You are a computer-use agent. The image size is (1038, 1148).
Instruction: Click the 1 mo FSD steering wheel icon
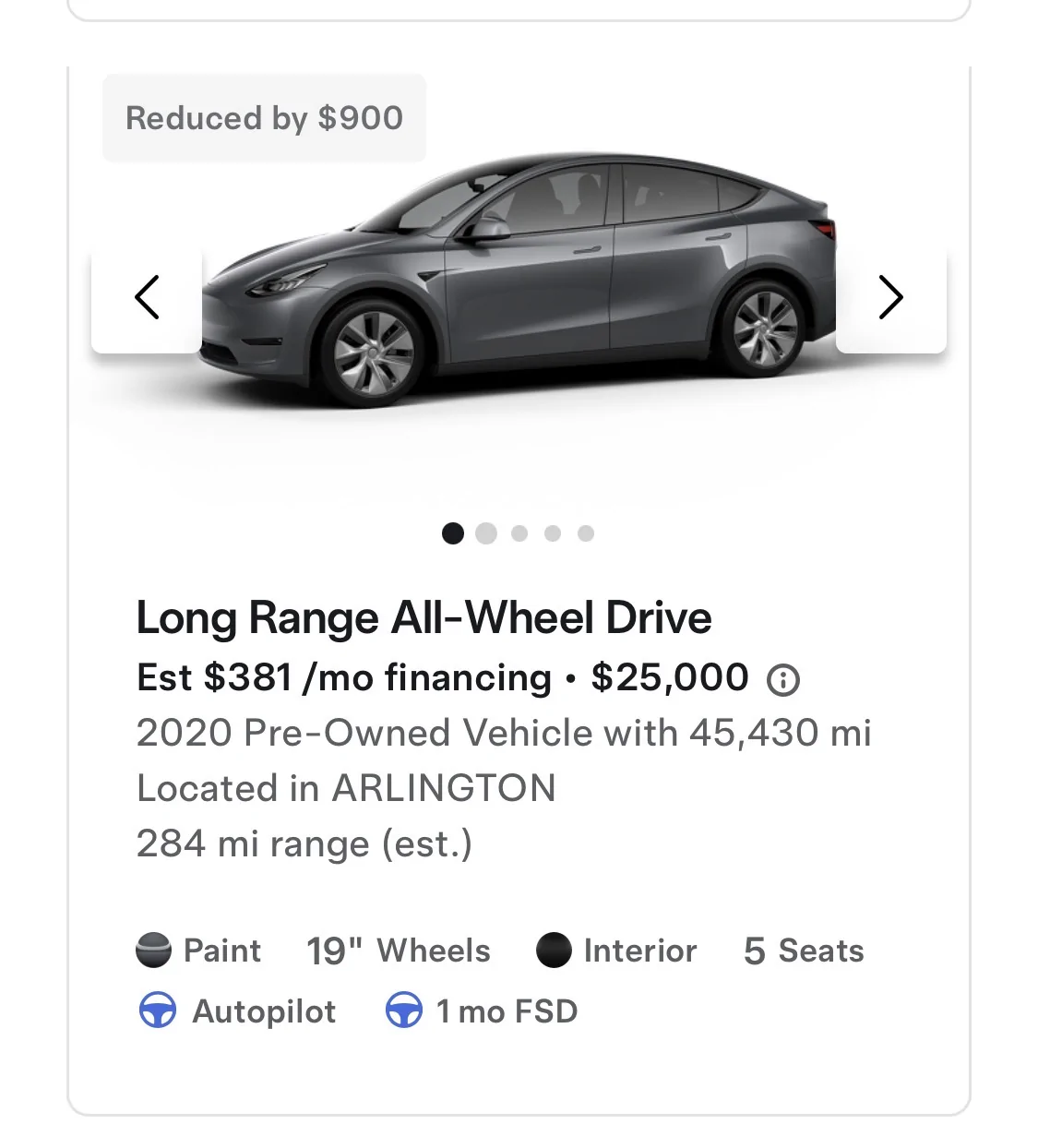tap(403, 1011)
